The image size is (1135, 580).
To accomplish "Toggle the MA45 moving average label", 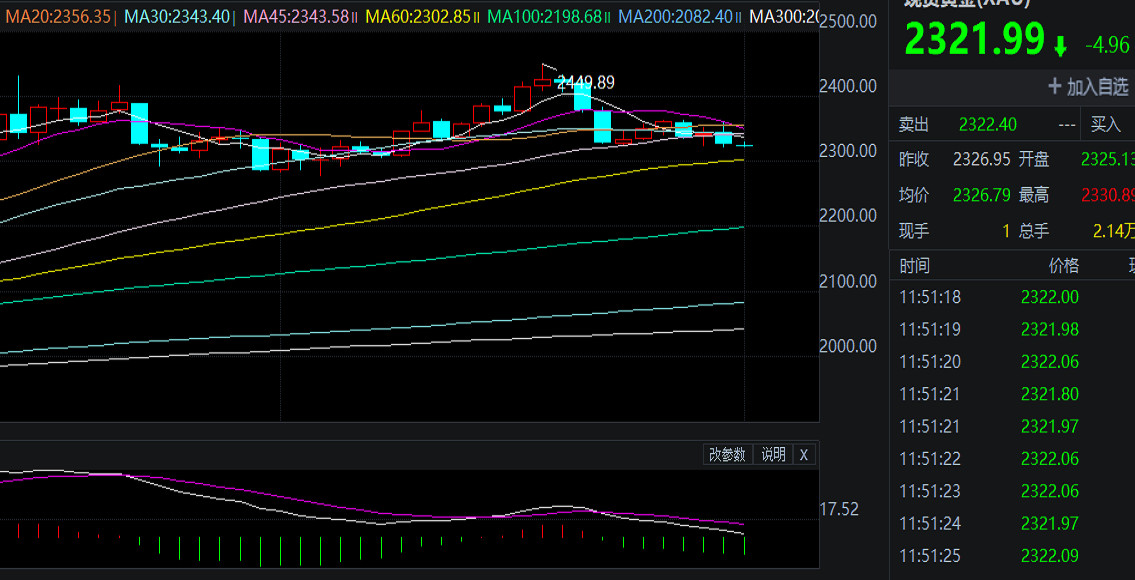I will [296, 17].
